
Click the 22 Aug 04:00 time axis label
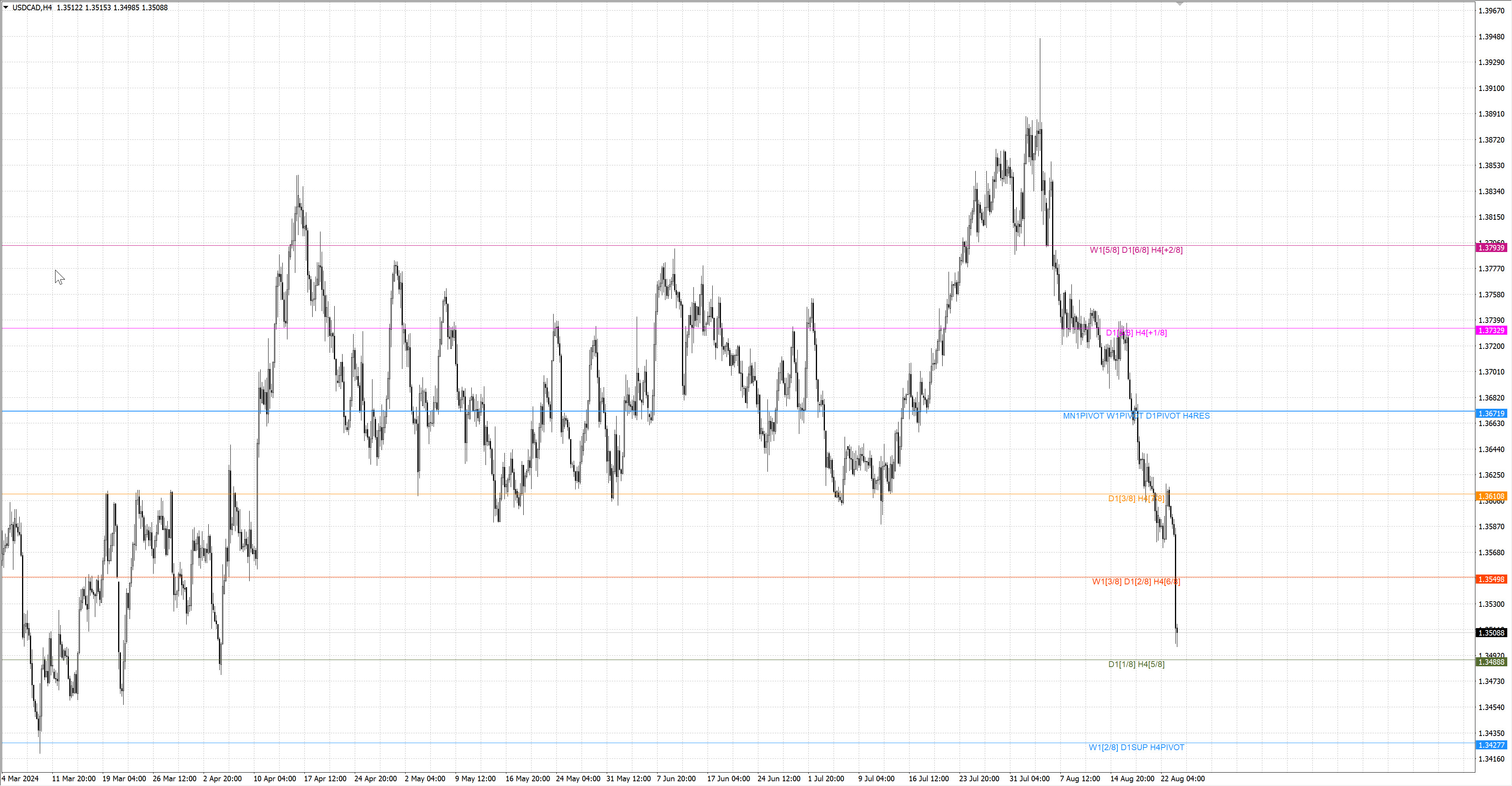click(1182, 779)
